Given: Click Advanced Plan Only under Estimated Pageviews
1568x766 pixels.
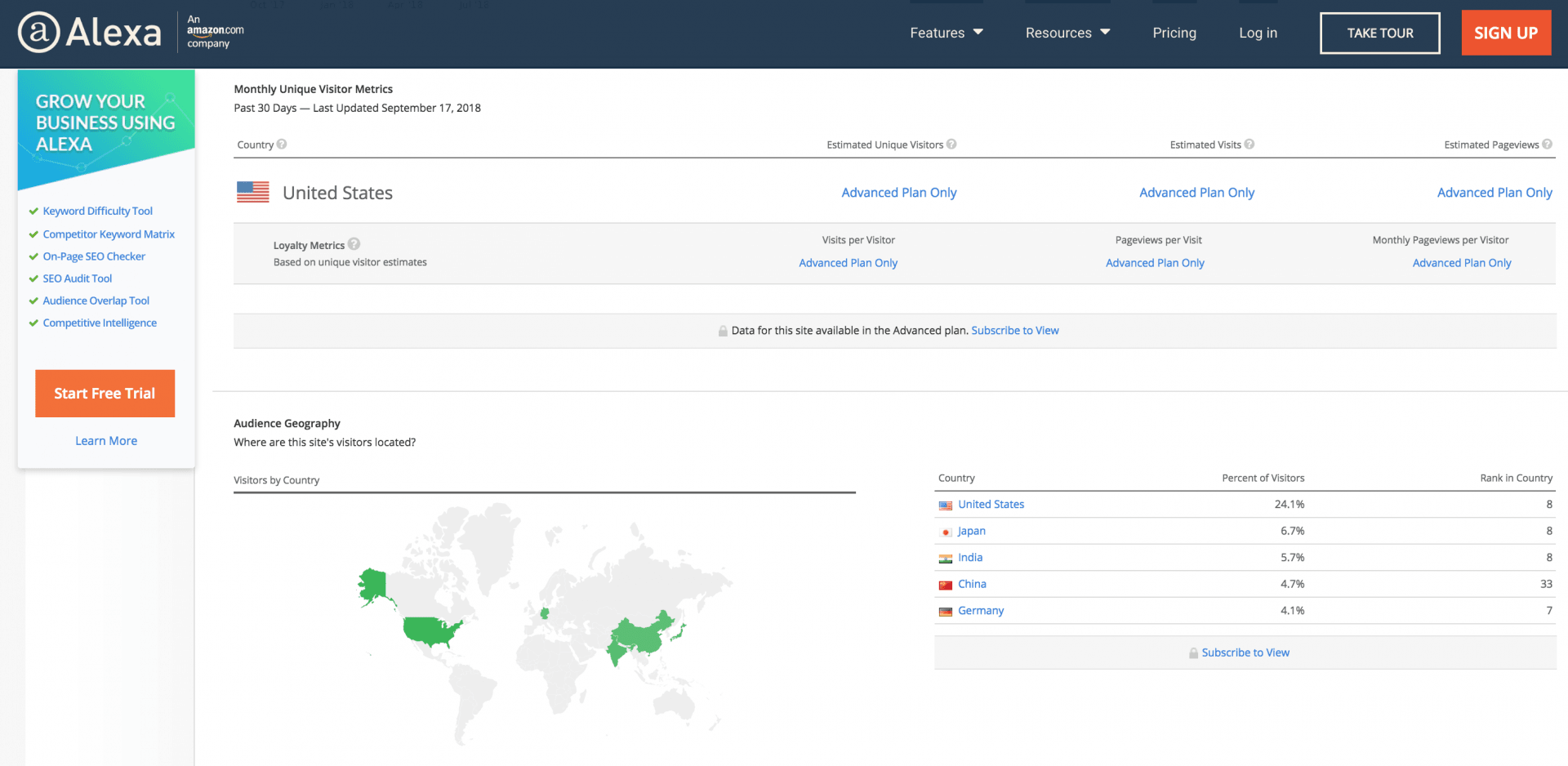Looking at the screenshot, I should coord(1494,193).
